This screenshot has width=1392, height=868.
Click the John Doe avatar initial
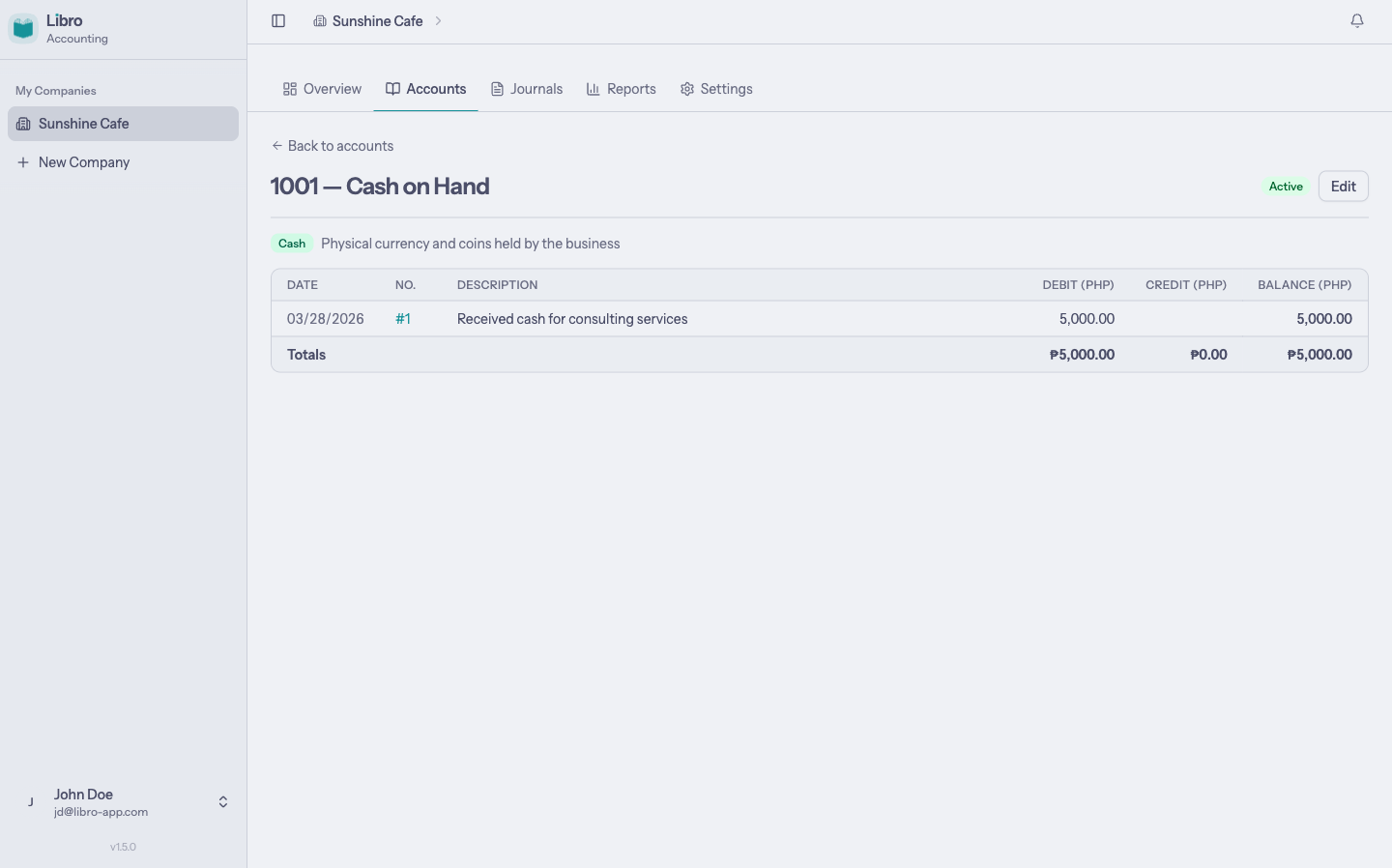click(x=30, y=801)
